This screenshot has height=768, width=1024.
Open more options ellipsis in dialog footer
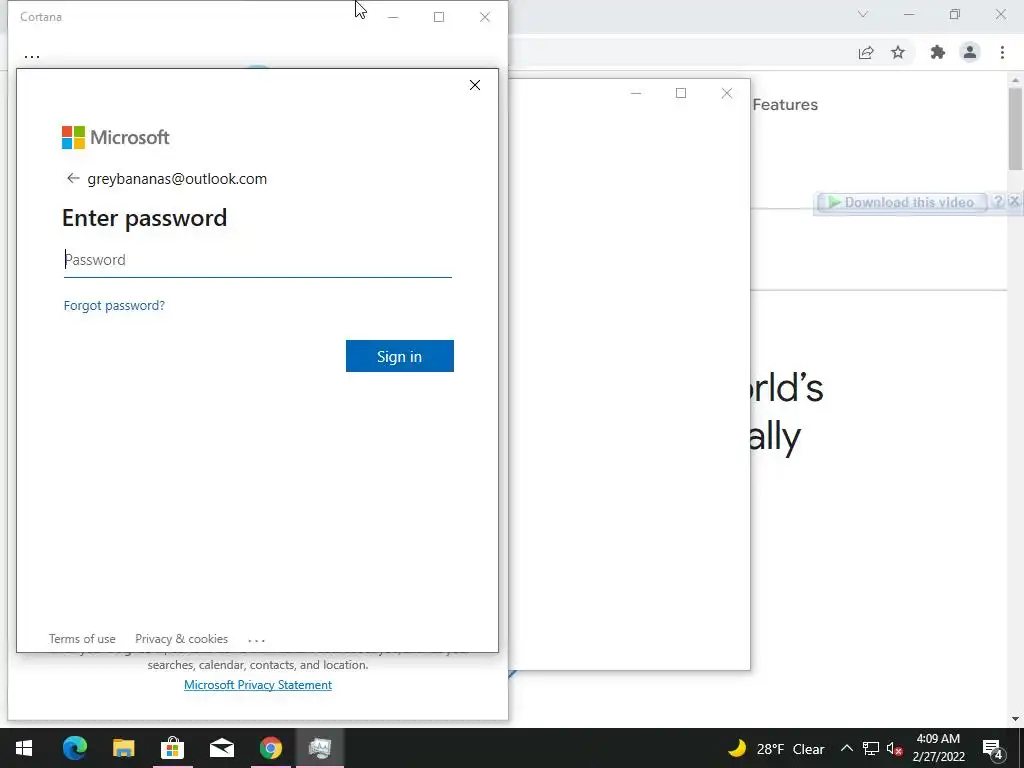[x=257, y=640]
